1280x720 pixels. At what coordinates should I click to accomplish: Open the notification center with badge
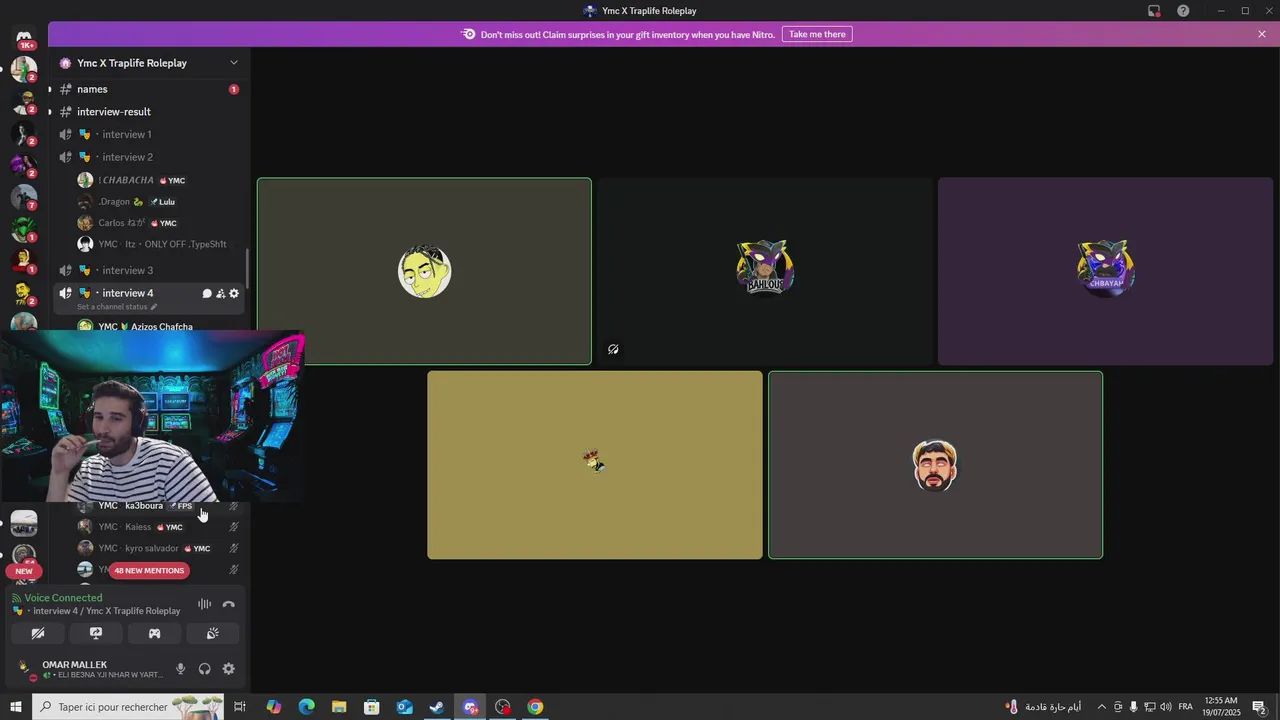pyautogui.click(x=1259, y=707)
